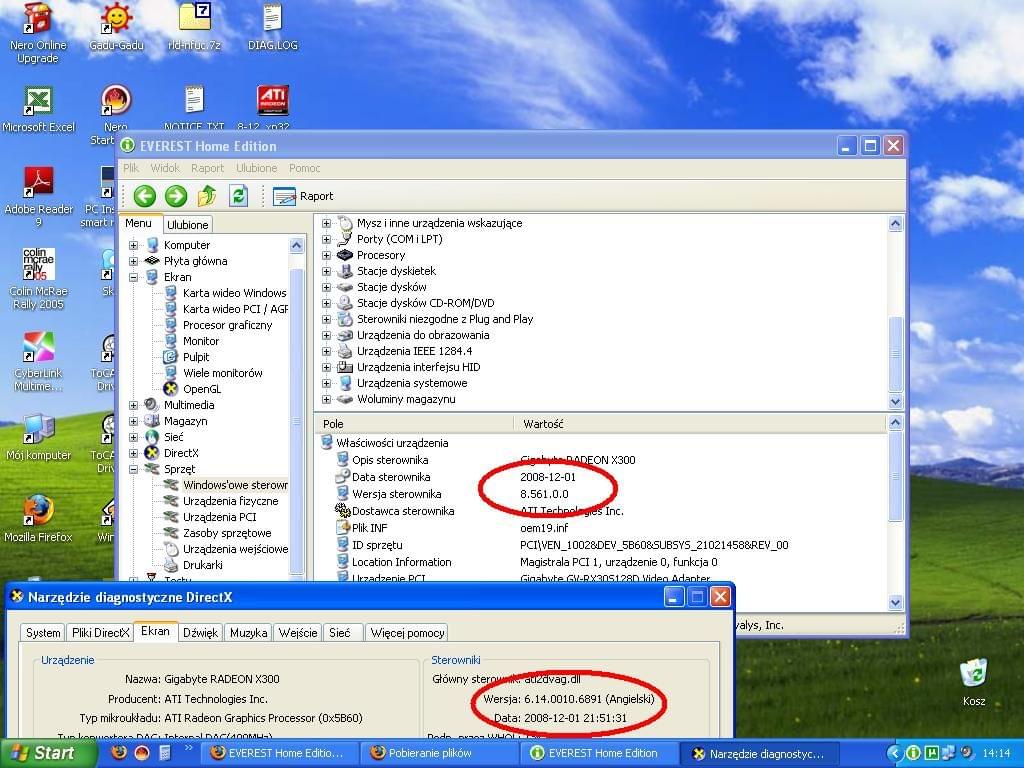Click the Pole column header

point(414,424)
